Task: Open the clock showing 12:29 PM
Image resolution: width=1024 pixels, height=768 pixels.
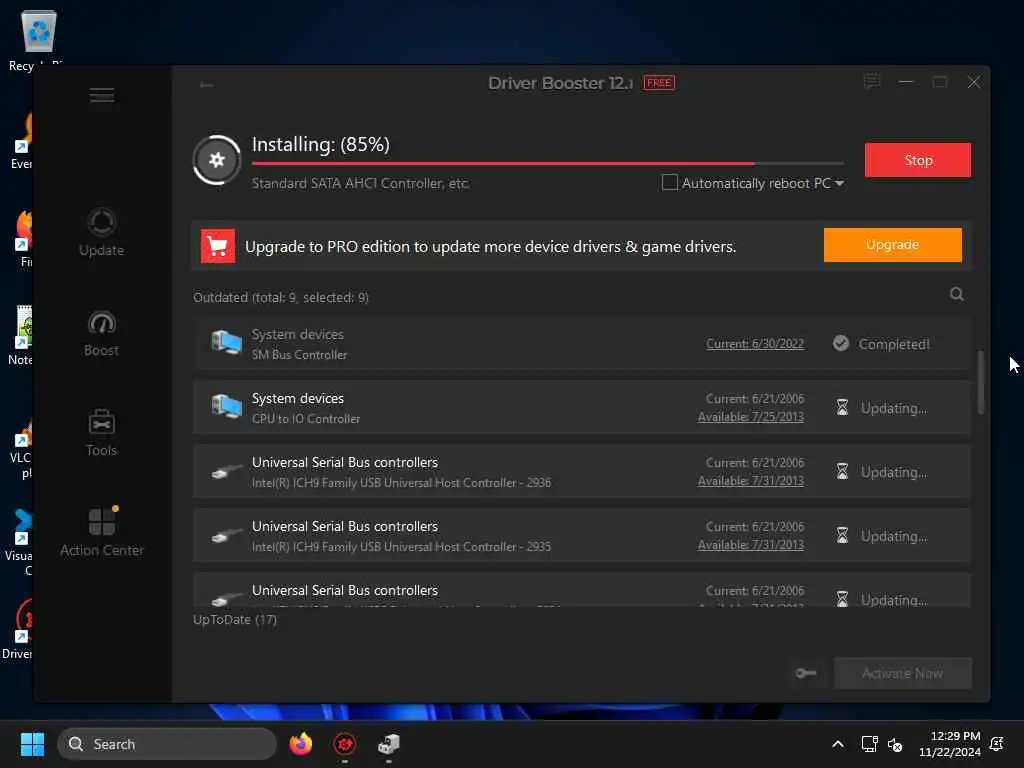Action: point(949,744)
